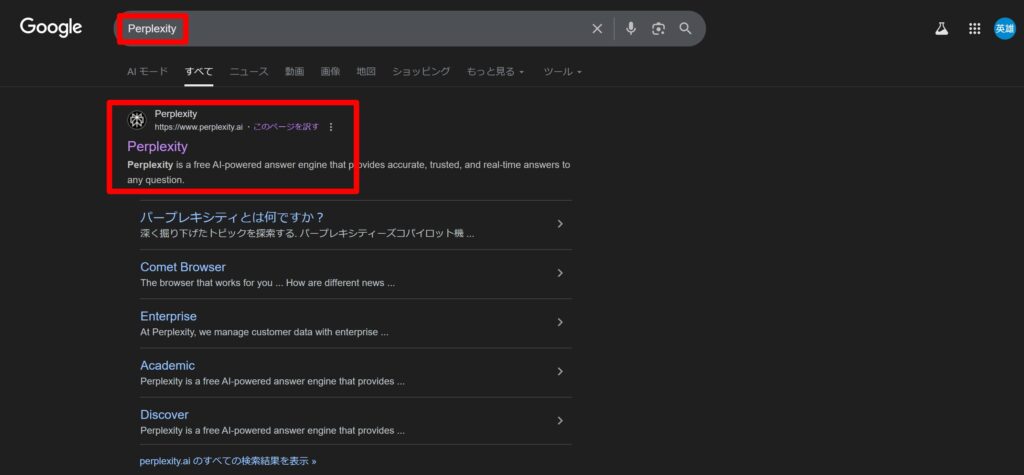Click the Perplexity site name above URL
The width and height of the screenshot is (1024, 475).
click(176, 114)
